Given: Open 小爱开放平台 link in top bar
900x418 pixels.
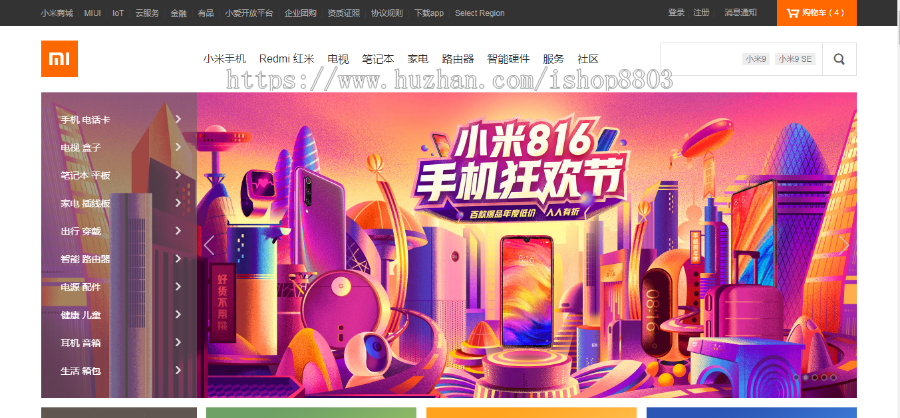Looking at the screenshot, I should [x=249, y=13].
